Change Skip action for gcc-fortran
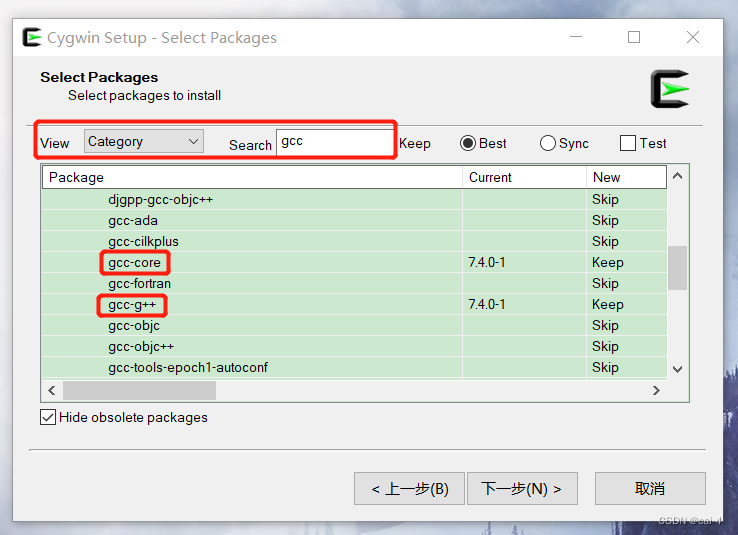 605,284
